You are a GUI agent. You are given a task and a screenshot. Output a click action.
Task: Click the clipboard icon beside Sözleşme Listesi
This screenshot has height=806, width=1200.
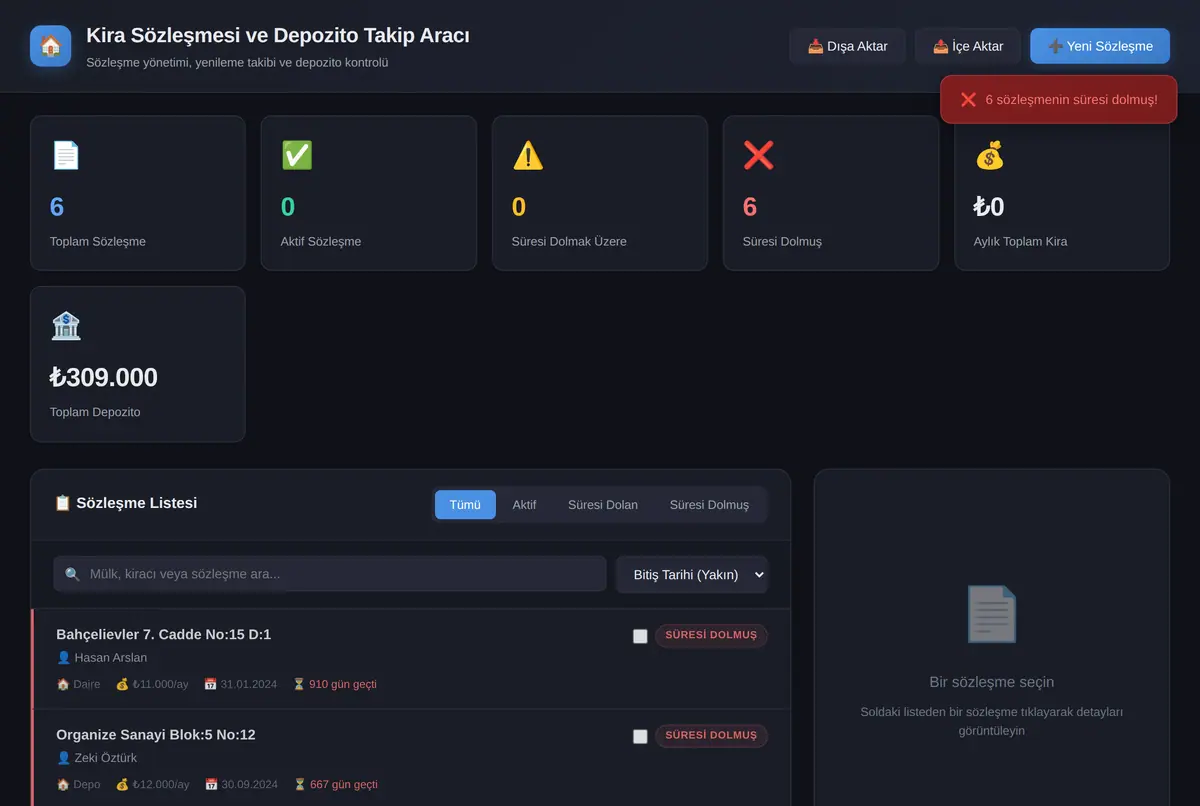pos(63,503)
